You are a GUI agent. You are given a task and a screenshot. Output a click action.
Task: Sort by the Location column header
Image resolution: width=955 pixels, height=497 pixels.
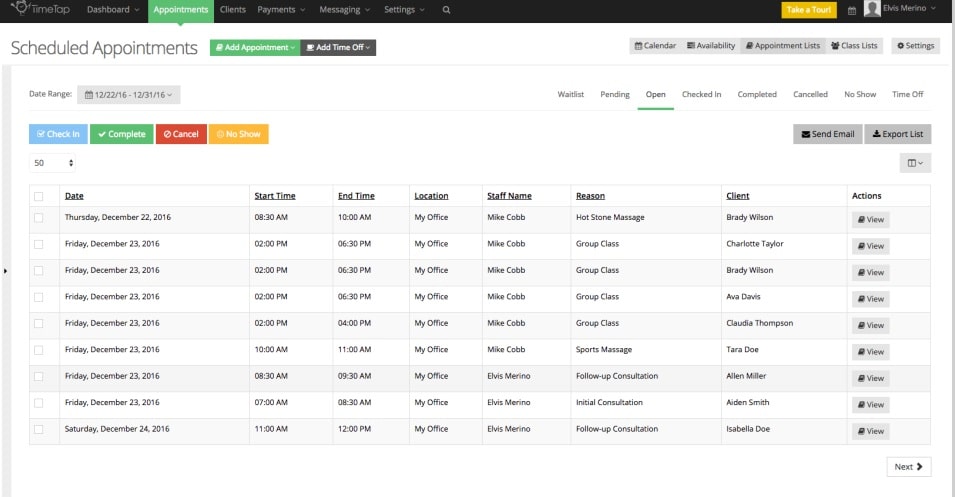(x=431, y=196)
